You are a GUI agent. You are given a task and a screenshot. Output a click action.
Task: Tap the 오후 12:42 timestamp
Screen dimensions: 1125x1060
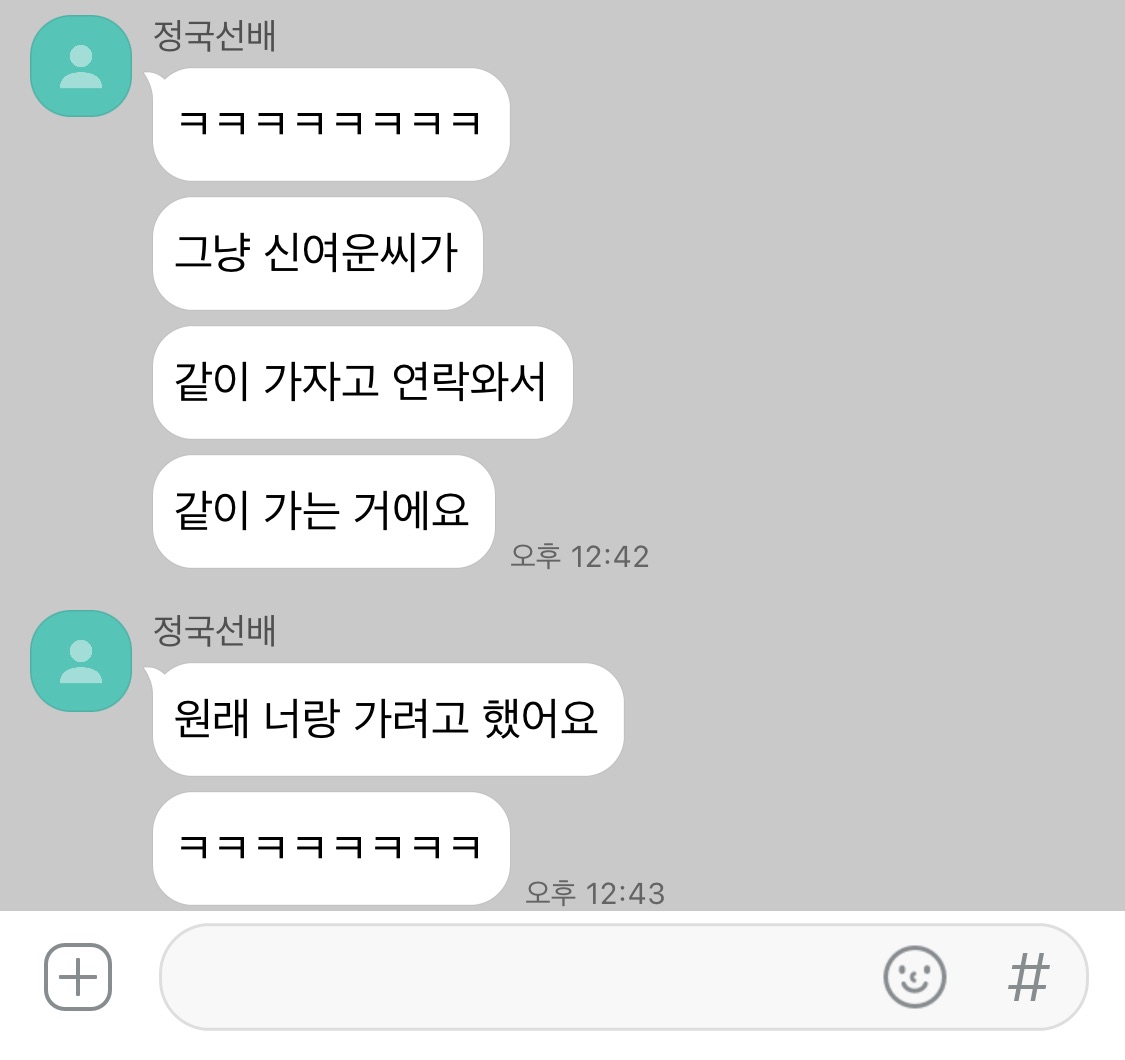[x=580, y=556]
